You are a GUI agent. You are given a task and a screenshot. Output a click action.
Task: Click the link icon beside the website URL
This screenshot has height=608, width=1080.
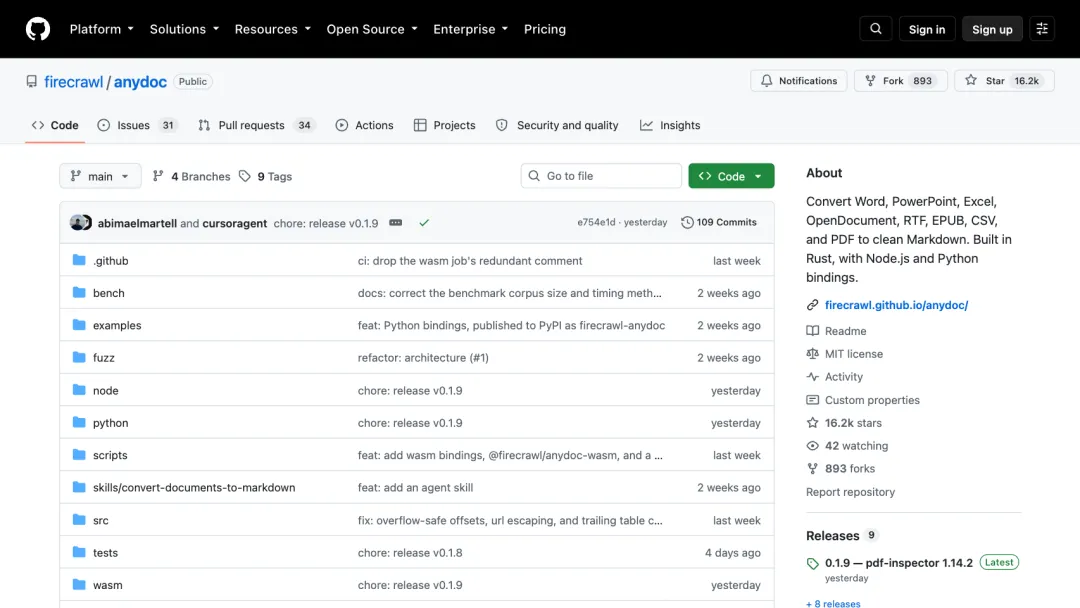813,304
